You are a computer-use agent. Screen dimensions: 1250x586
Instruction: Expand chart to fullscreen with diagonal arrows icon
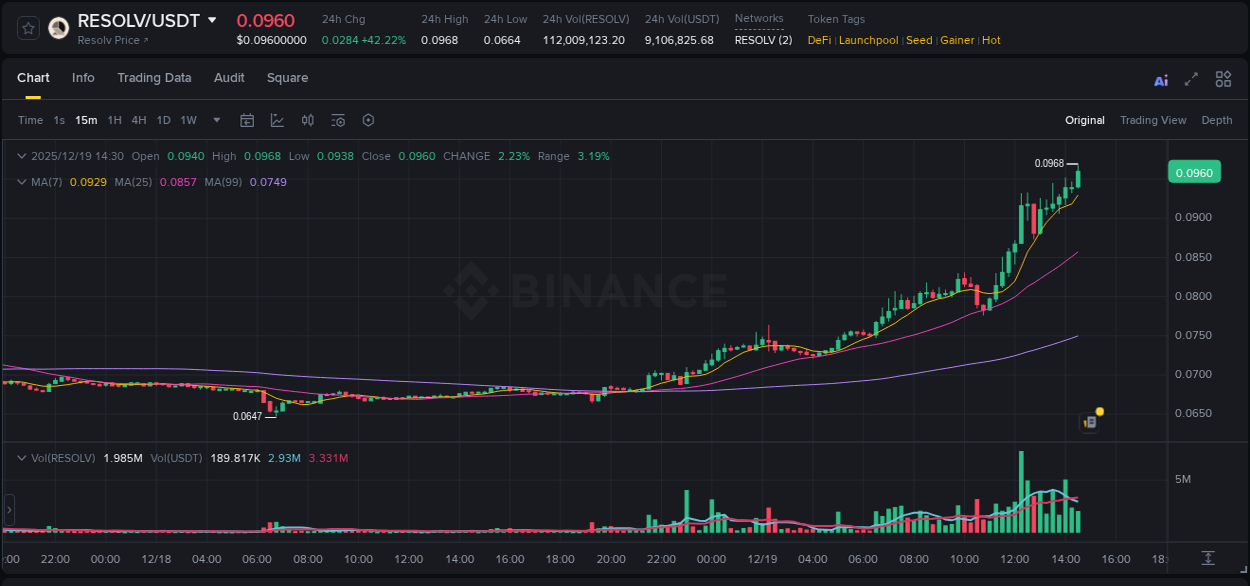[x=1192, y=78]
